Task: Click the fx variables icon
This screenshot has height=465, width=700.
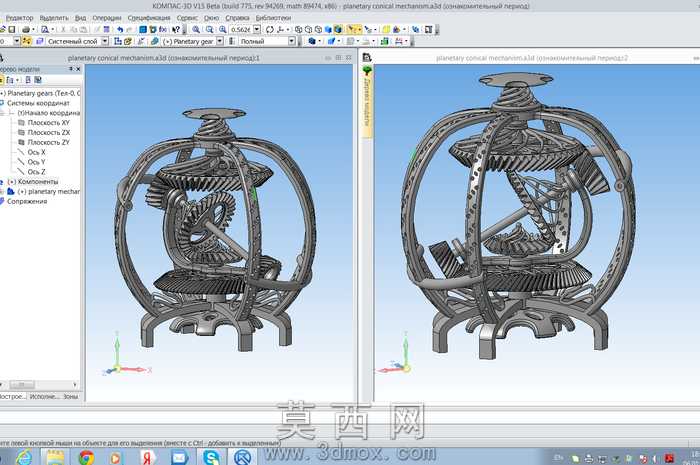Action: point(163,29)
